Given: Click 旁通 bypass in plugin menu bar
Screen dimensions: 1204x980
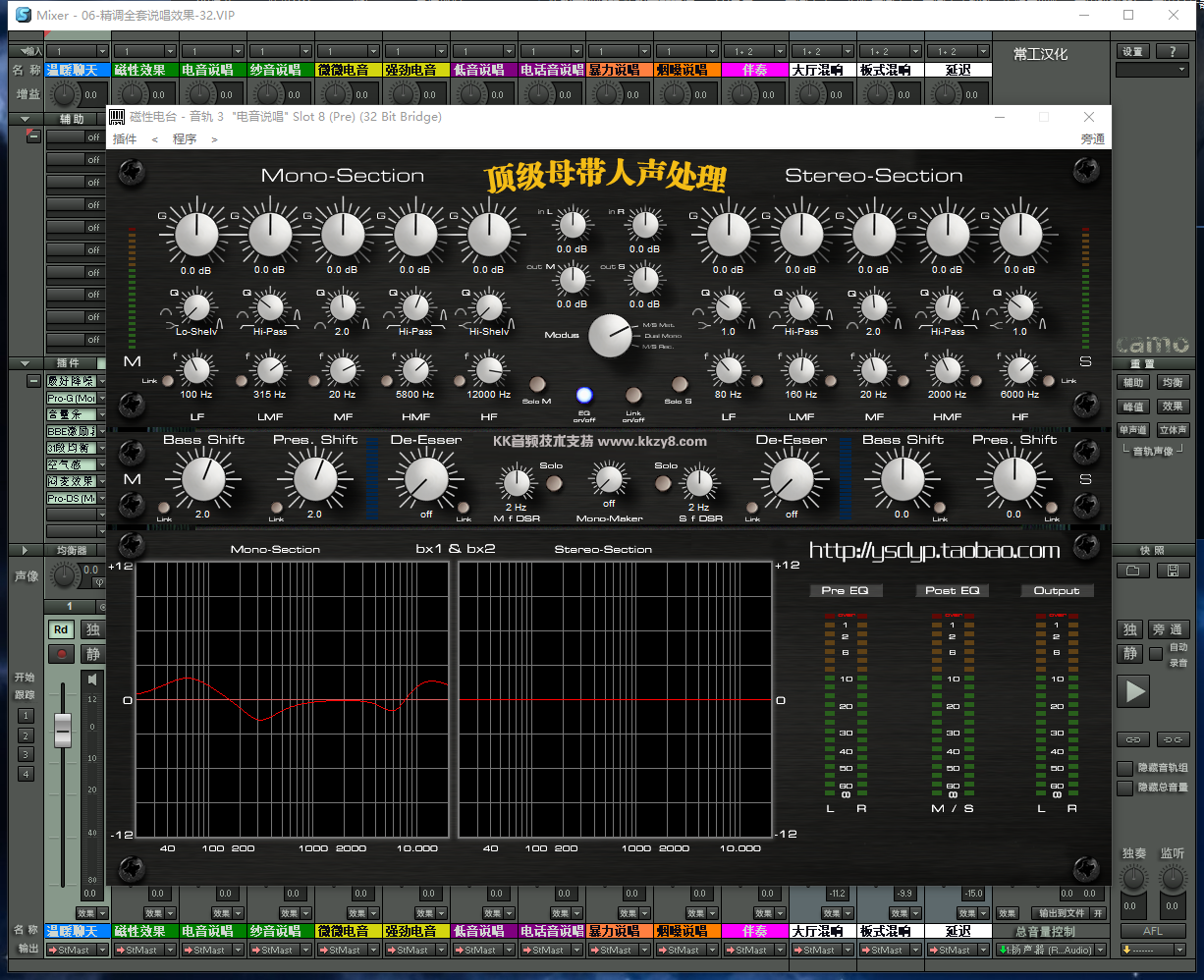Looking at the screenshot, I should (x=1092, y=139).
